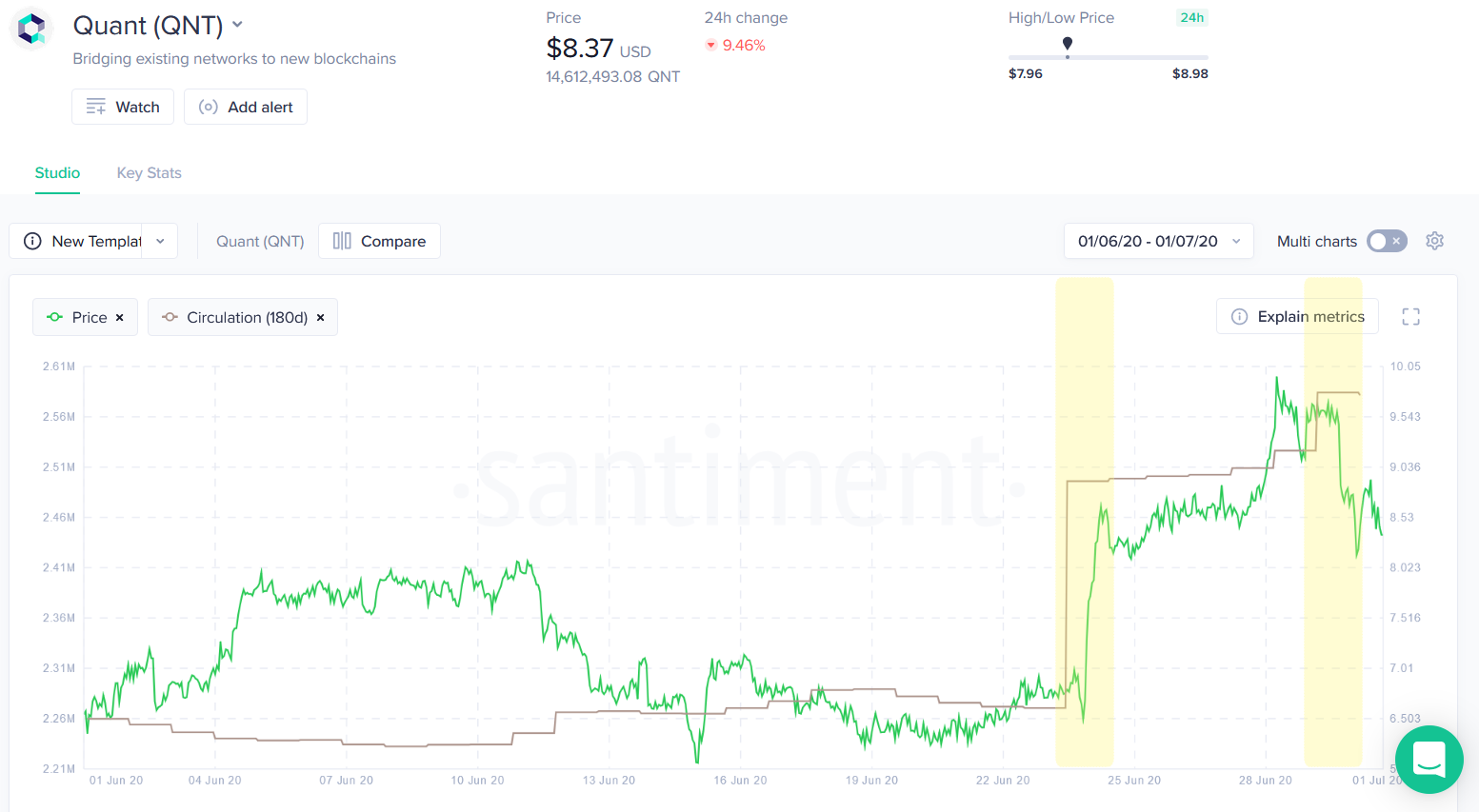Remove the Price metric with its x
The width and height of the screenshot is (1479, 812).
(x=120, y=318)
